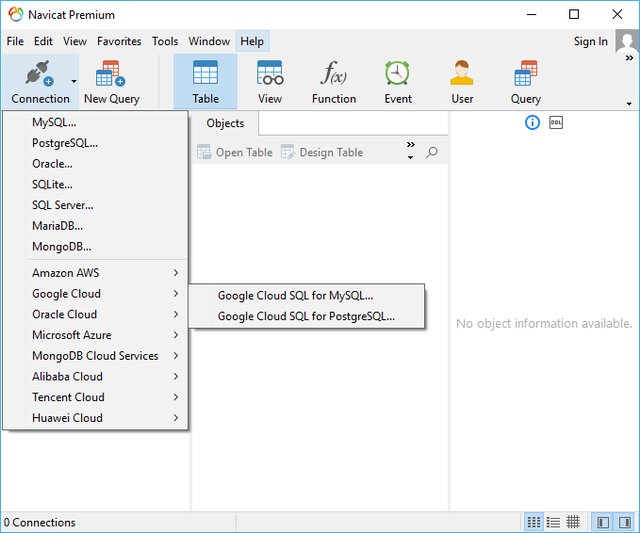Open the Event clock icon

[397, 81]
